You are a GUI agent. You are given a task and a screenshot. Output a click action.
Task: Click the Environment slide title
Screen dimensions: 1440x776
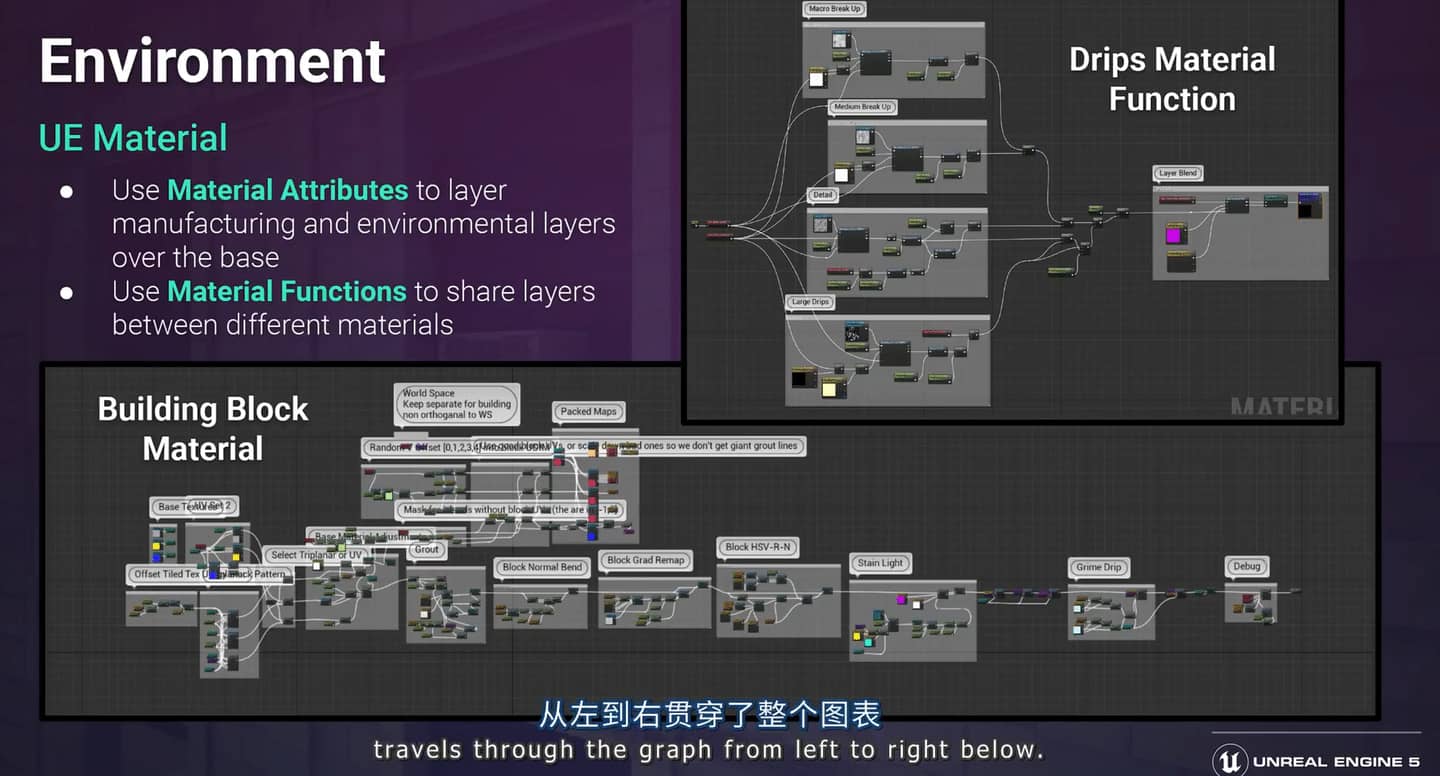(x=212, y=60)
